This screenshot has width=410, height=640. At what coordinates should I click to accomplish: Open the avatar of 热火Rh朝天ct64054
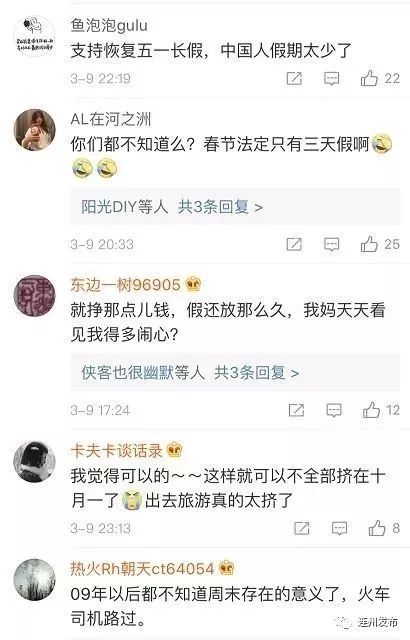pos(35,580)
